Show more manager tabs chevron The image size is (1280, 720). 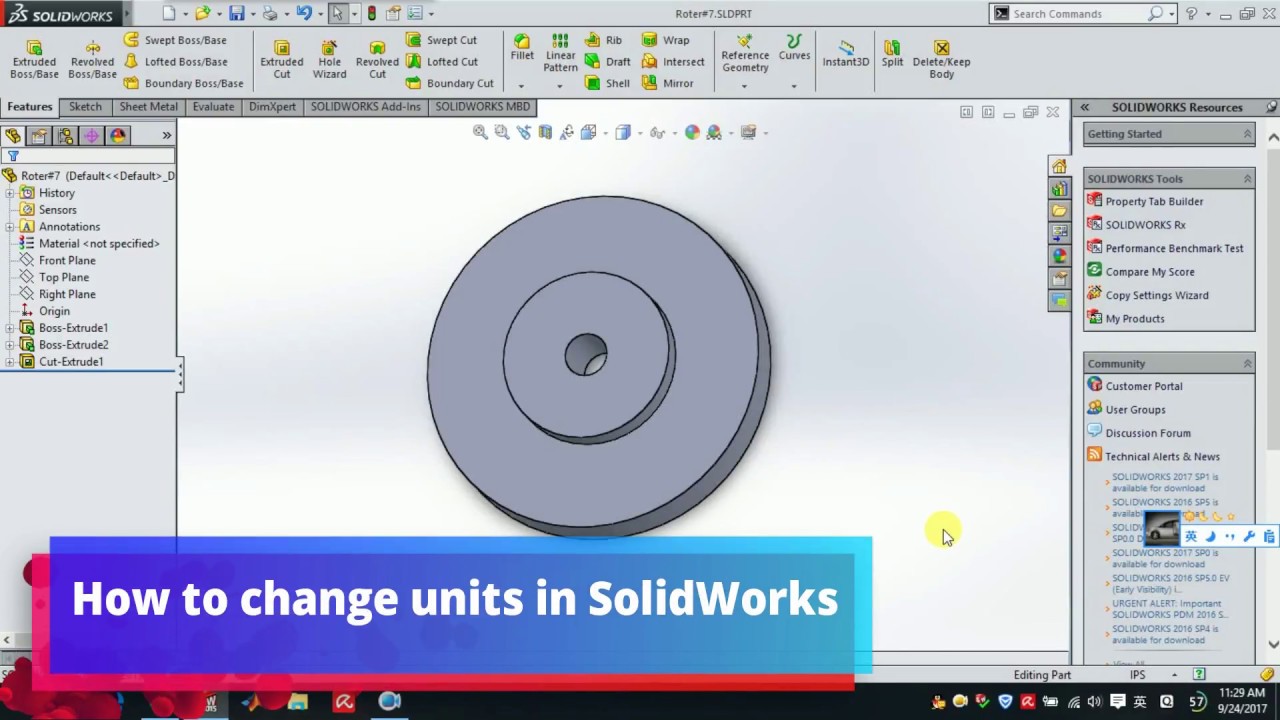click(166, 135)
